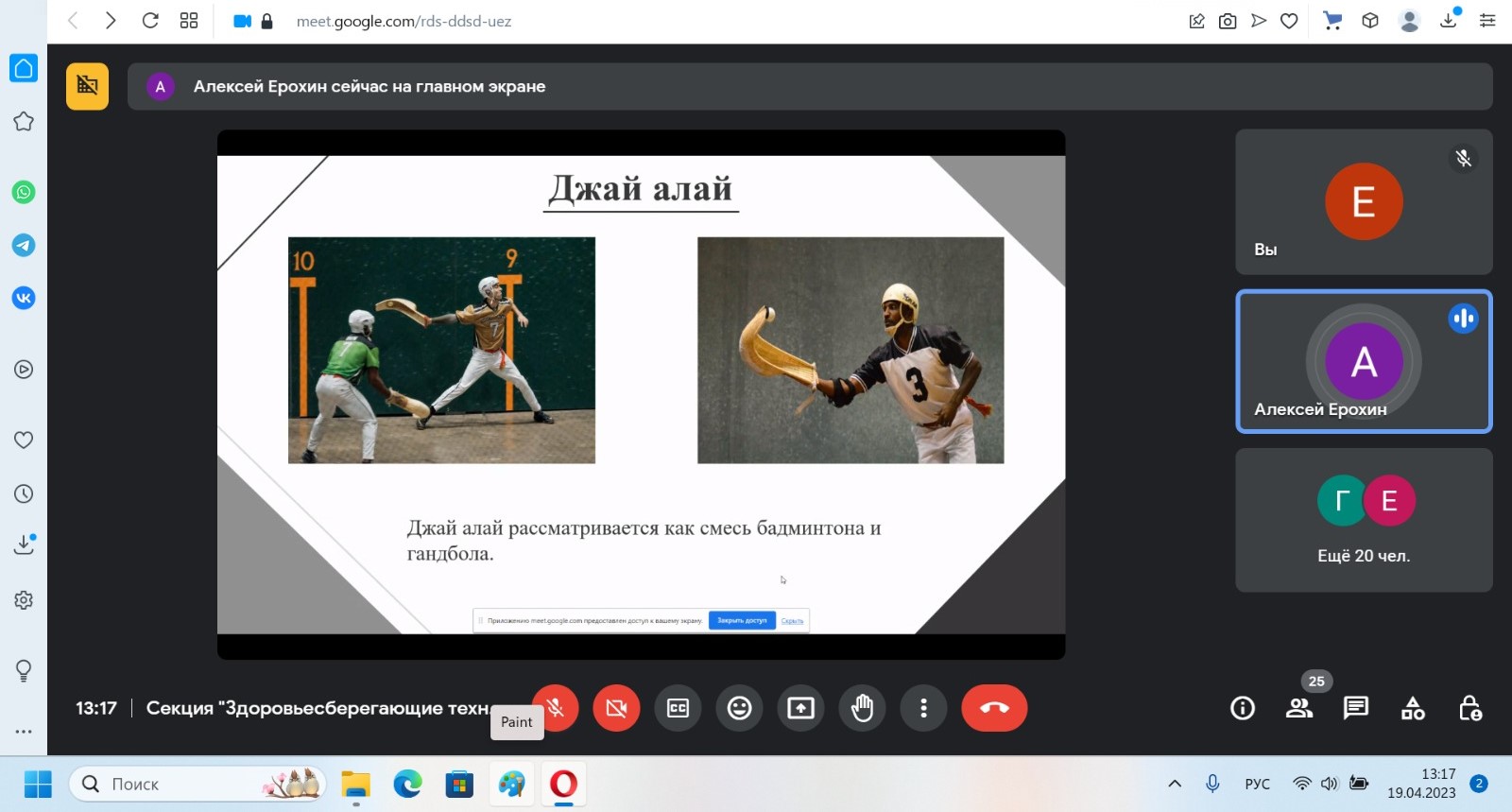Go forward in the Opera browser

[111, 21]
